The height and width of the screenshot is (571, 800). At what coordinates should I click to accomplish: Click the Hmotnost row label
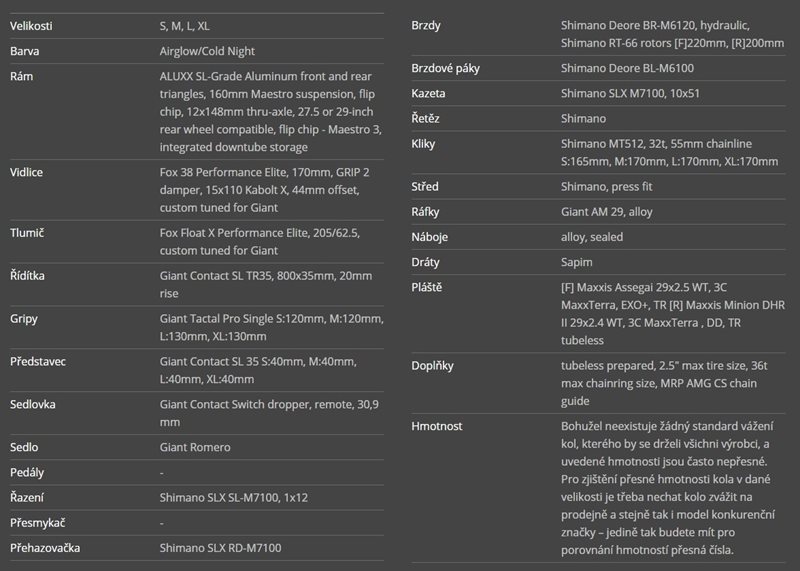click(x=437, y=426)
